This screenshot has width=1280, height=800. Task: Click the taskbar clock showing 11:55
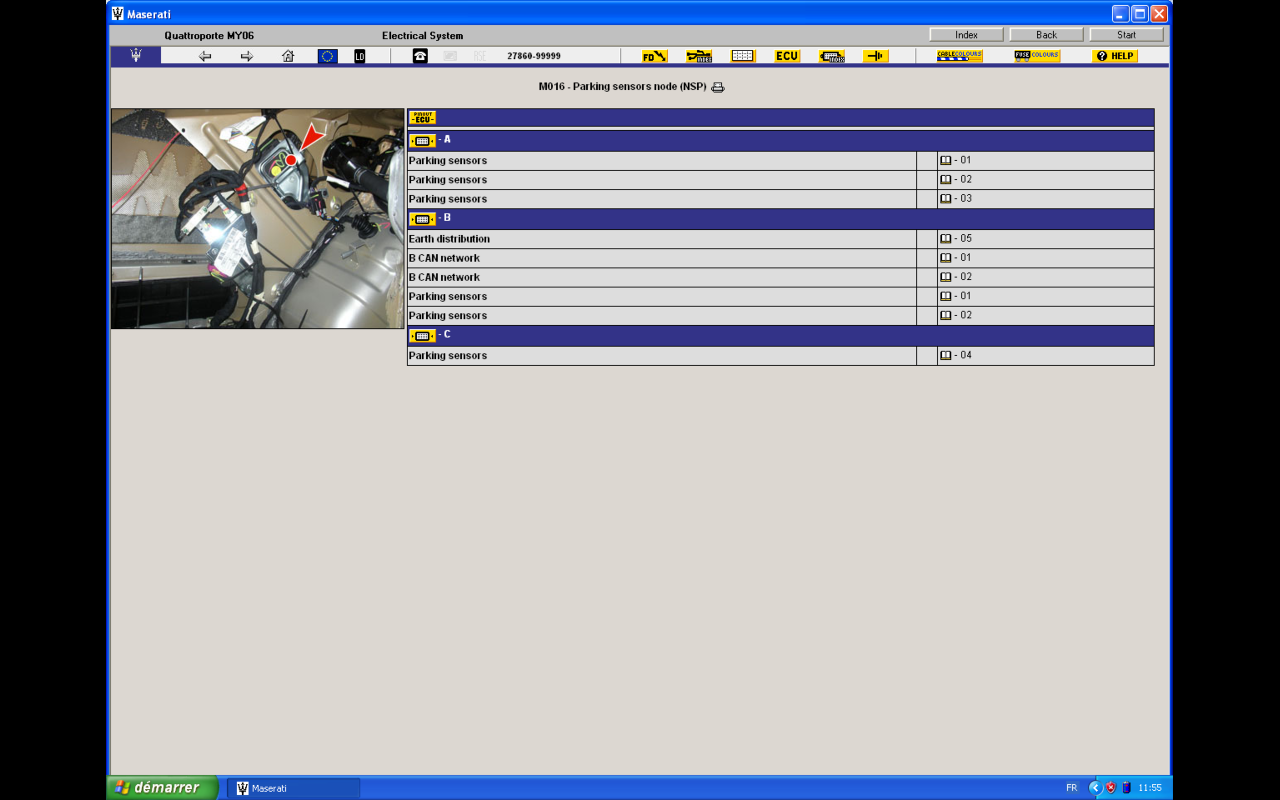[x=1150, y=788]
